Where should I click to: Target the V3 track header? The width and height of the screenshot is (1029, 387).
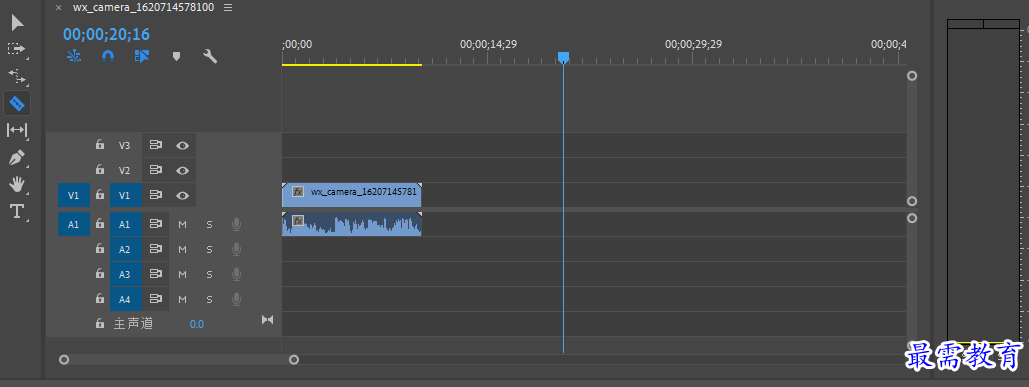tap(125, 145)
